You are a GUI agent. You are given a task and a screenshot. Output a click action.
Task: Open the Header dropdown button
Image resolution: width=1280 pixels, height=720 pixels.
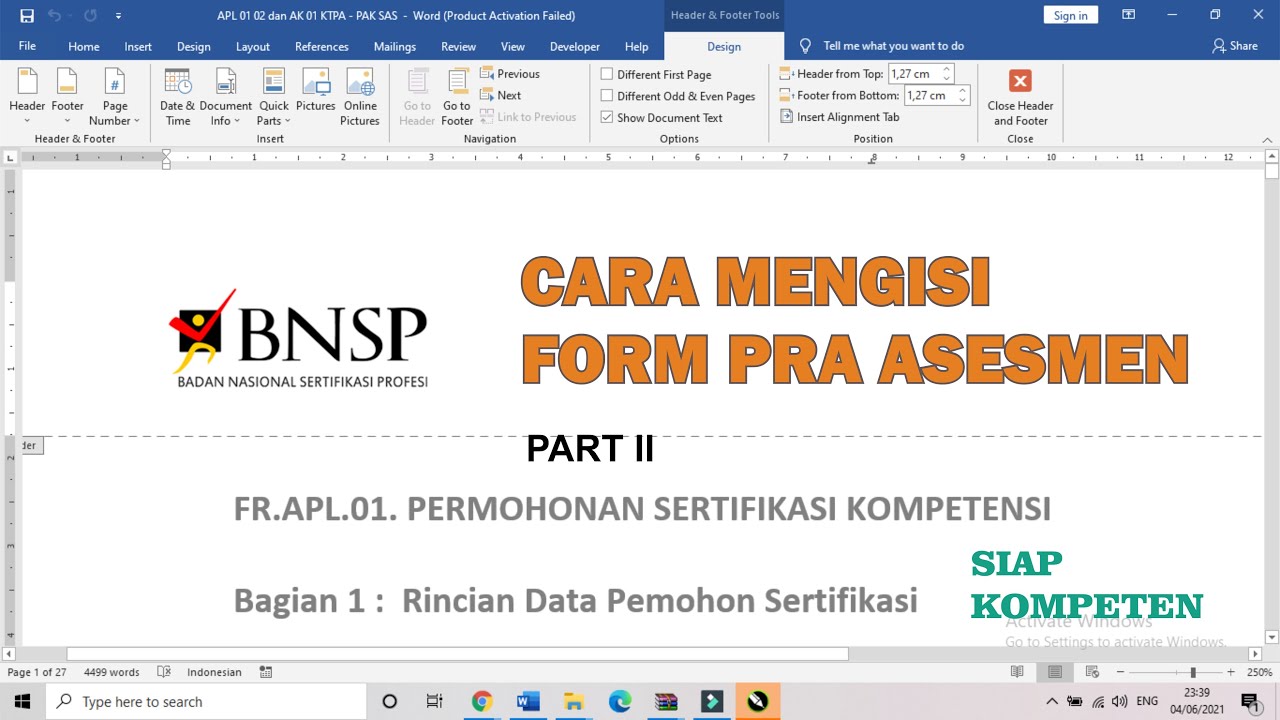[x=27, y=97]
